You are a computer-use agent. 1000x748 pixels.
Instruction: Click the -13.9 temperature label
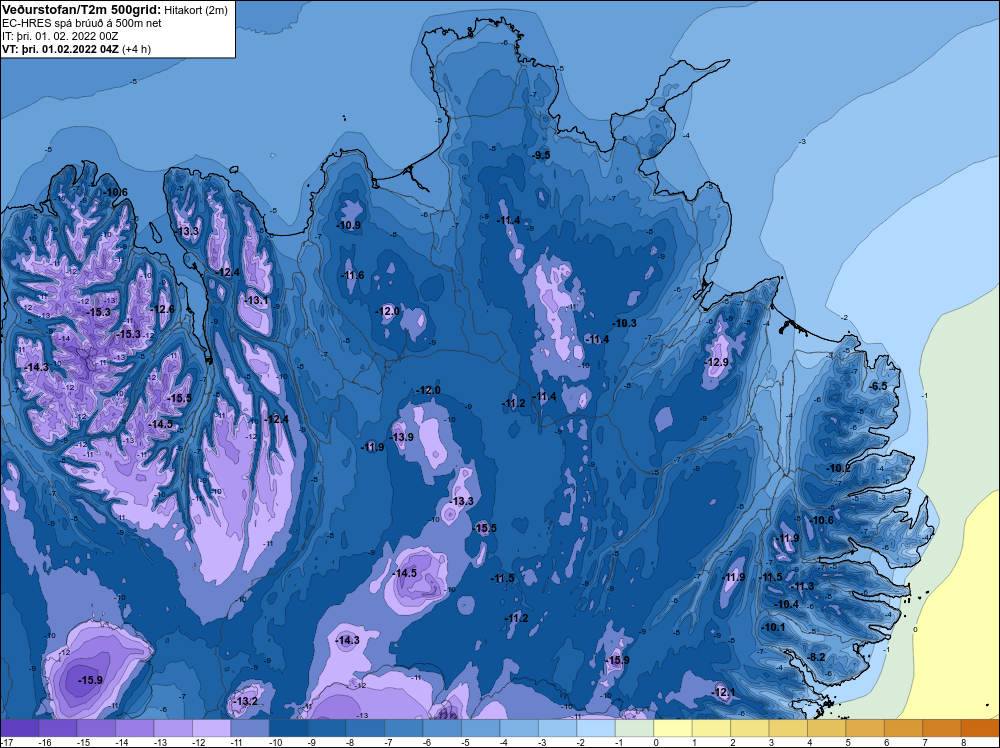pos(401,437)
